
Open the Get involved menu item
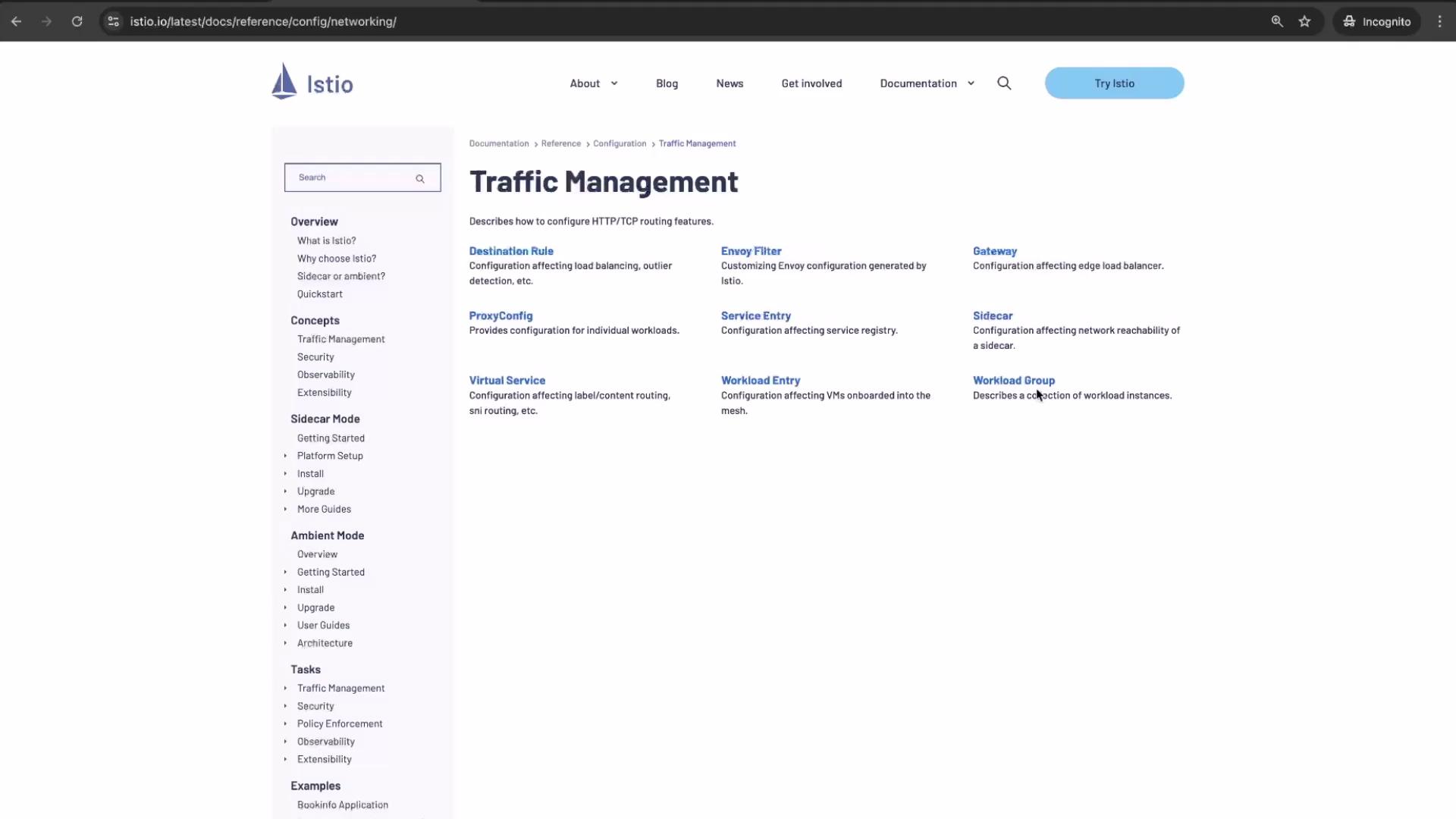811,83
